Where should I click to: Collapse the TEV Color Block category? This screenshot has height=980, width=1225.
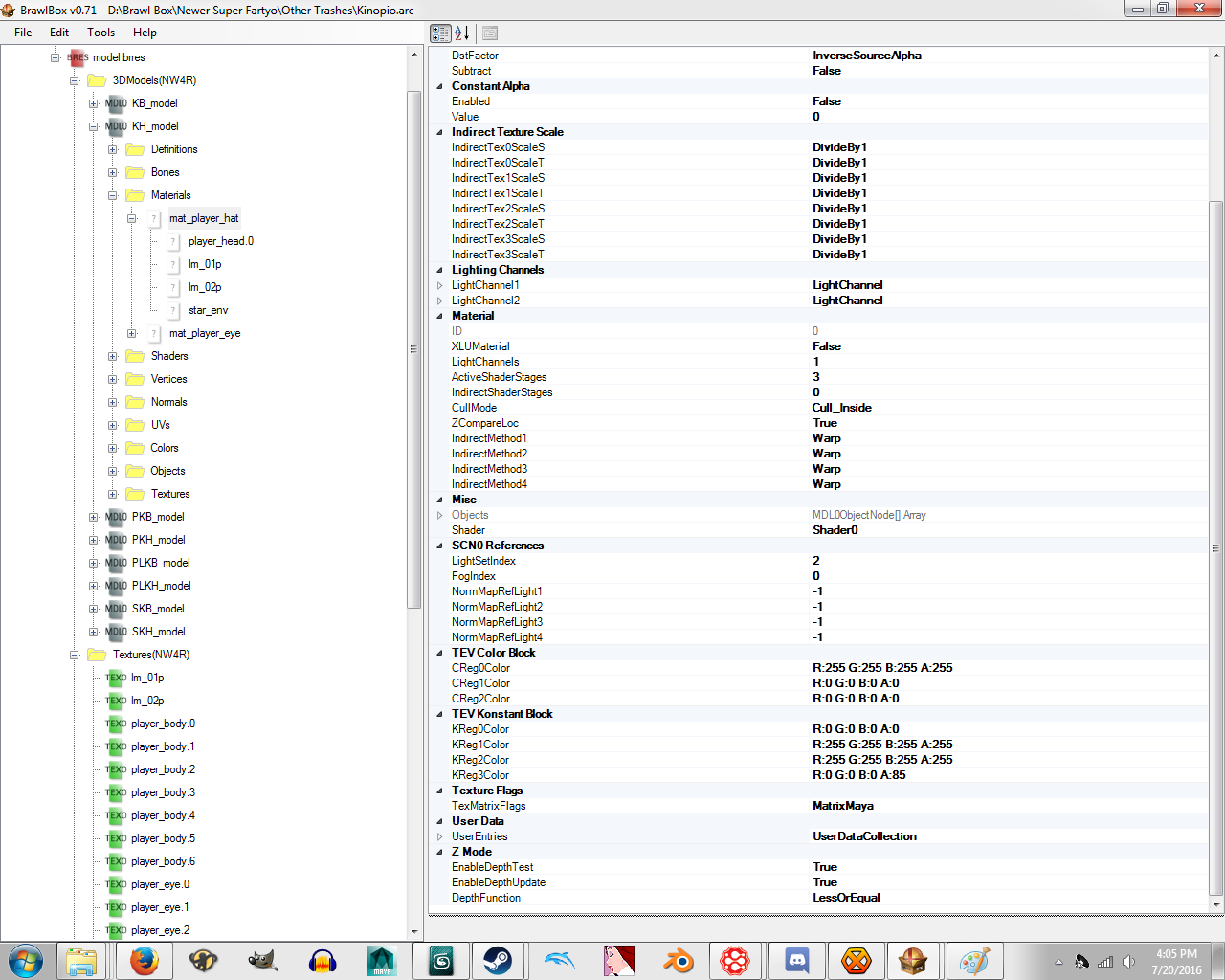point(440,653)
